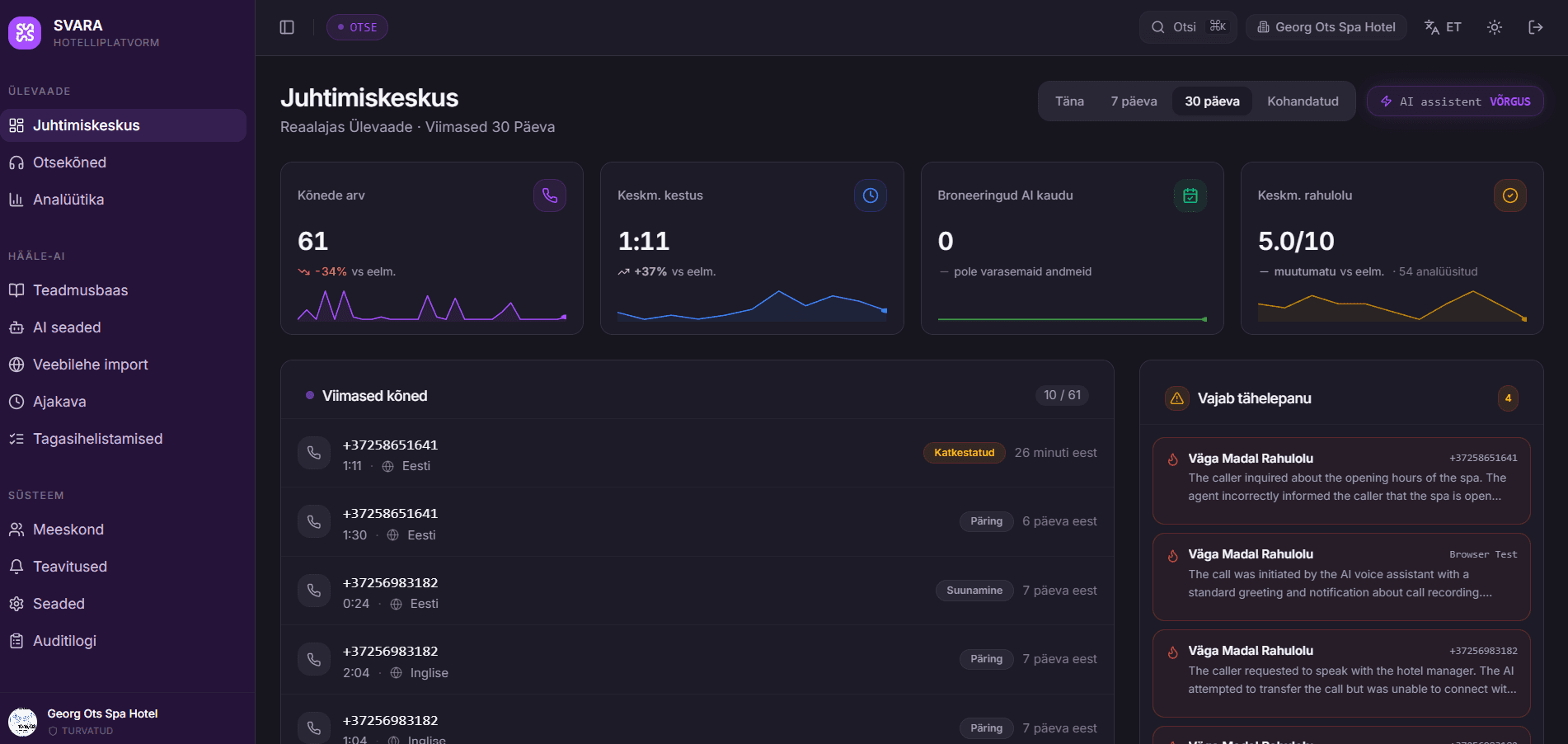This screenshot has height=744, width=1568.
Task: Open call from 6 päeva eest
Action: click(x=697, y=521)
